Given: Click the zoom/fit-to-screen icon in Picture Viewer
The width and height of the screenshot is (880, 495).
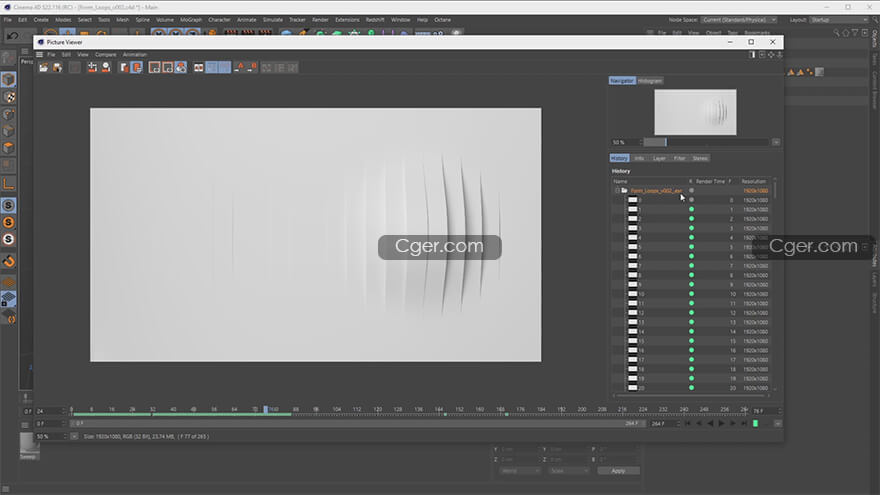Looking at the screenshot, I should (93, 67).
